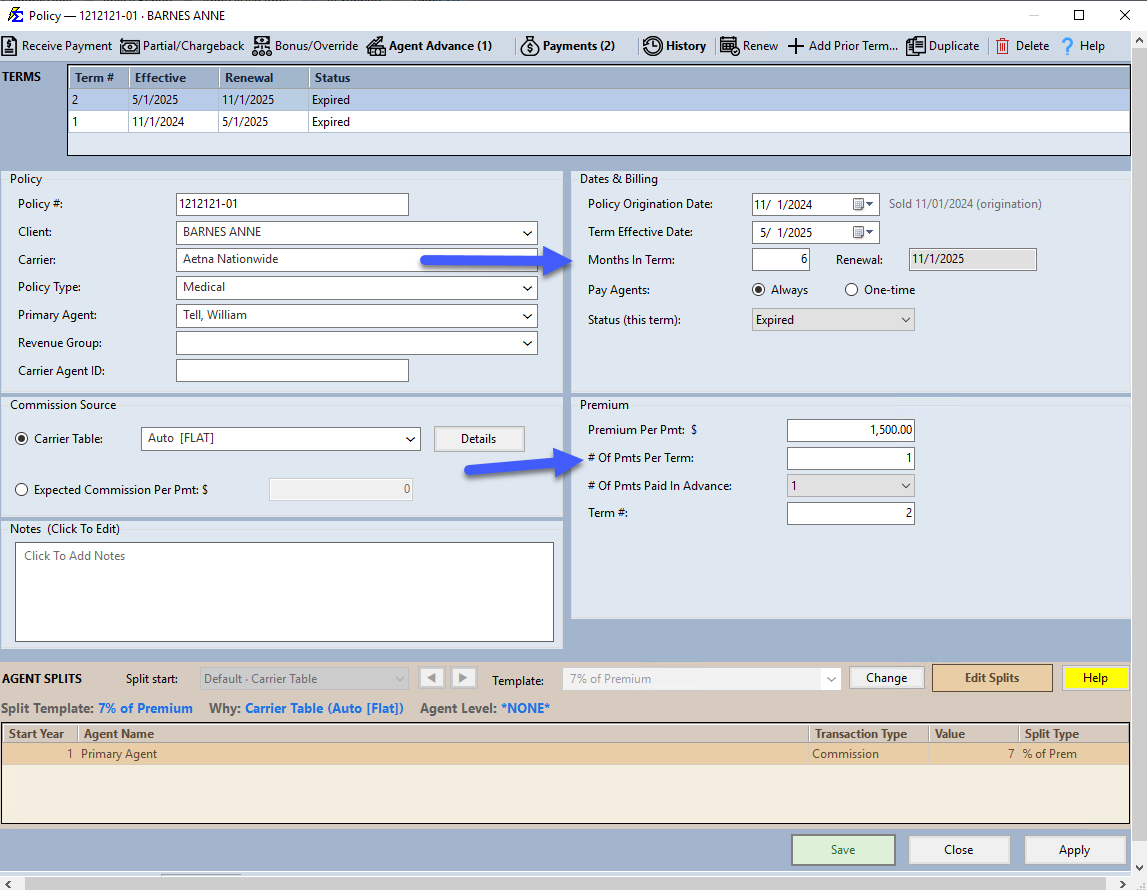Click the Carrier Agent ID field
The height and width of the screenshot is (890, 1147).
pyautogui.click(x=292, y=371)
